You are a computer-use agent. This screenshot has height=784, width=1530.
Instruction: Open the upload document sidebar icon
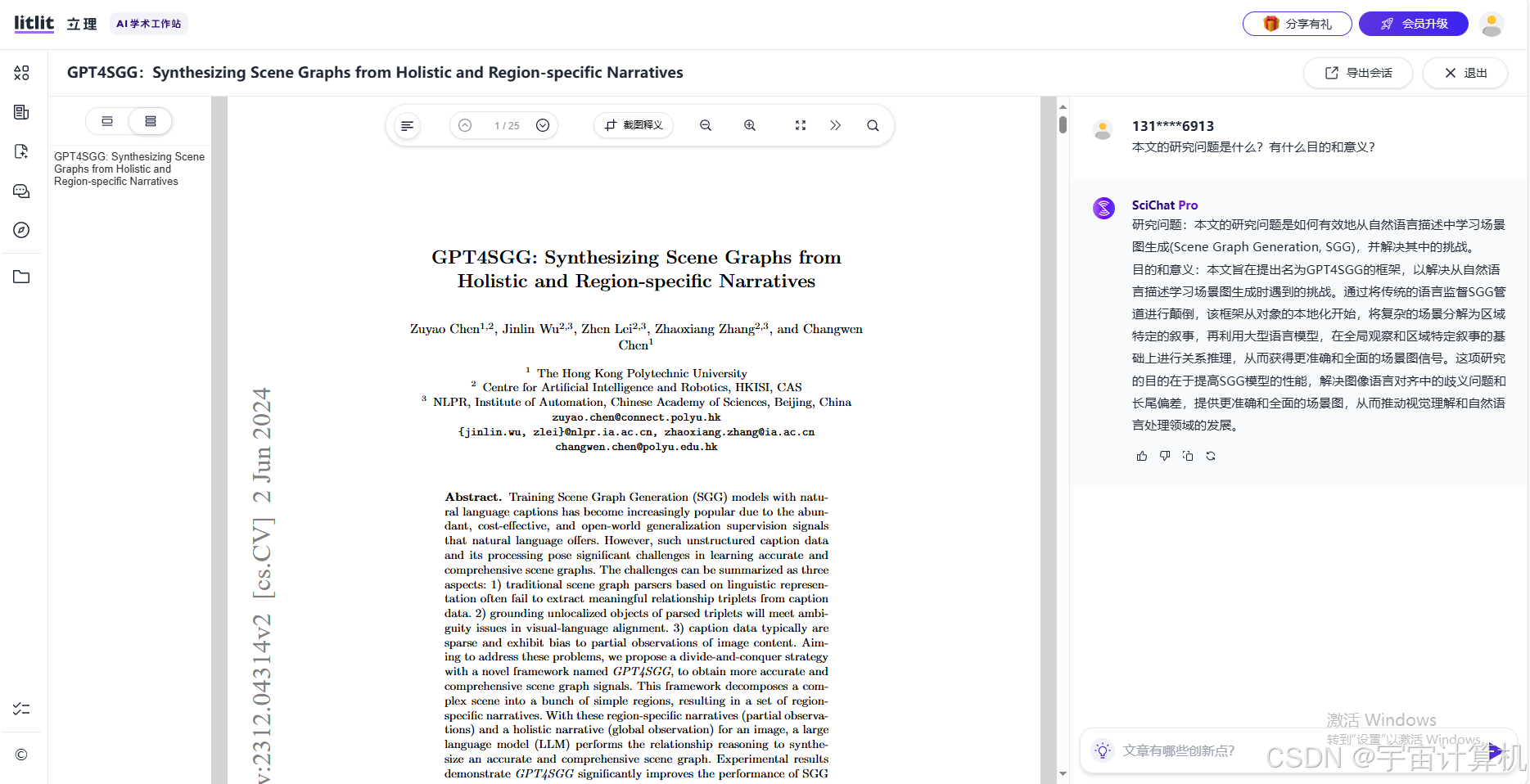coord(22,151)
